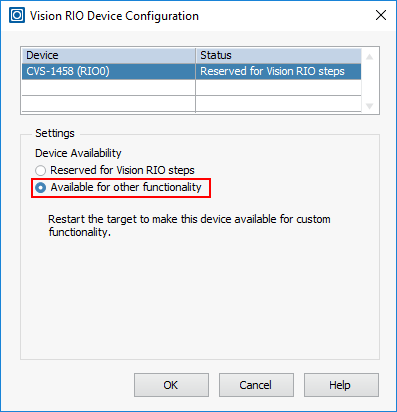Click the Device Availability label
The height and width of the screenshot is (412, 397).
coord(78,153)
